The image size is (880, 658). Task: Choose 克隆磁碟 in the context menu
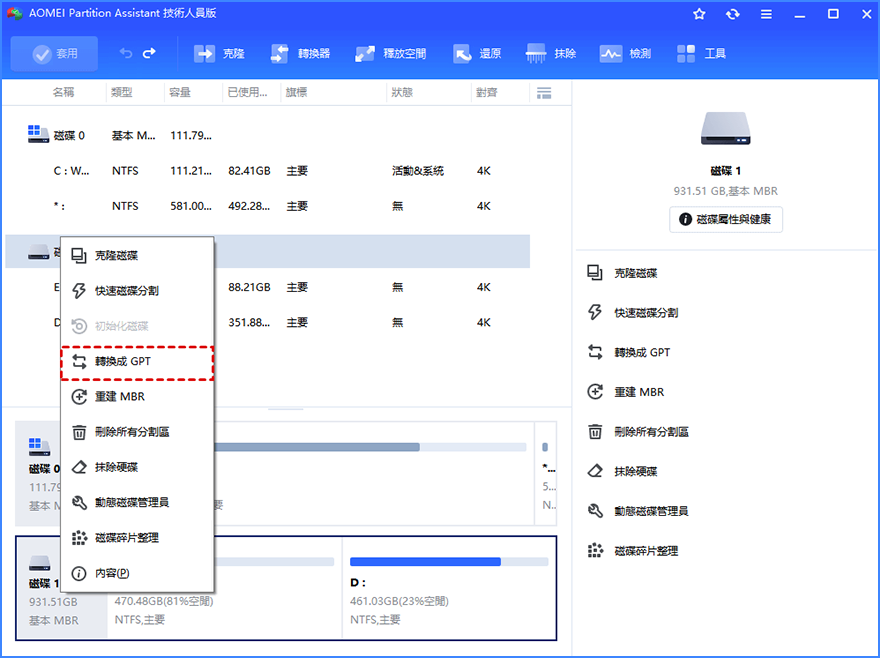(x=137, y=255)
